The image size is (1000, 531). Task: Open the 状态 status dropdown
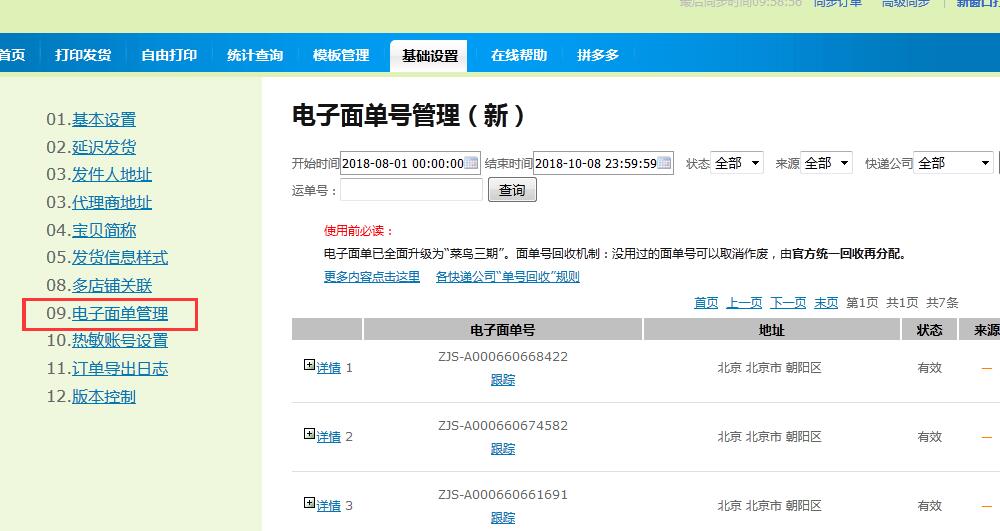(x=737, y=163)
